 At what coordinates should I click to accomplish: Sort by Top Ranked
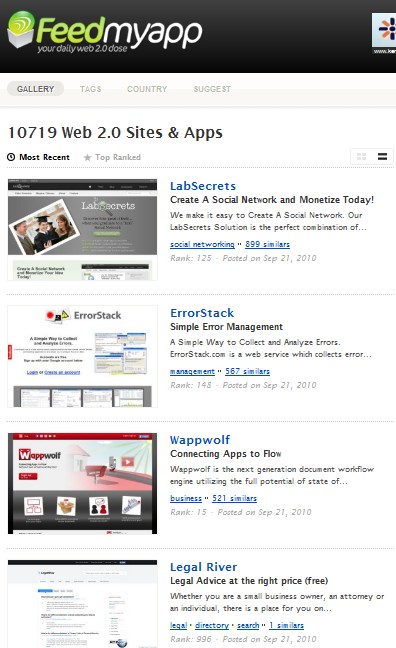point(118,157)
